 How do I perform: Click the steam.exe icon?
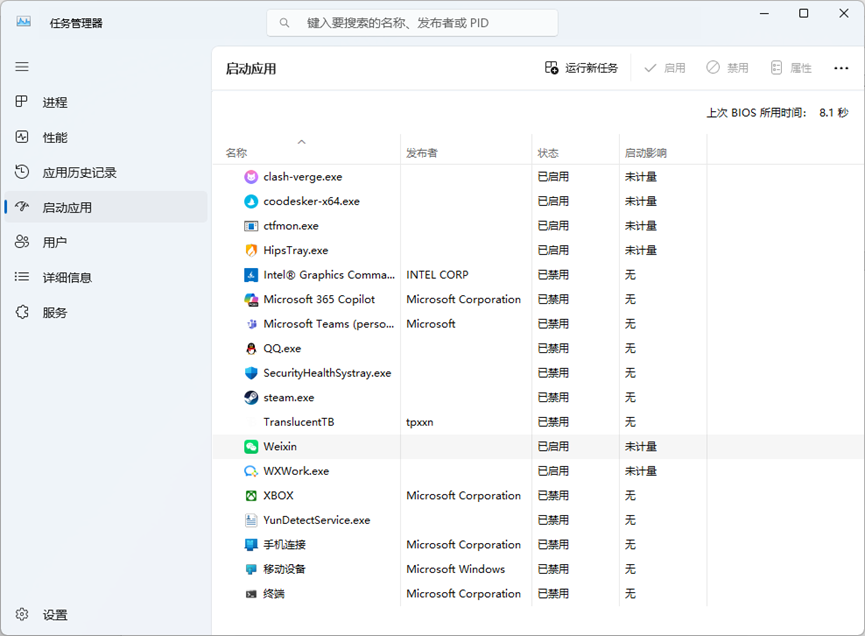tap(251, 398)
